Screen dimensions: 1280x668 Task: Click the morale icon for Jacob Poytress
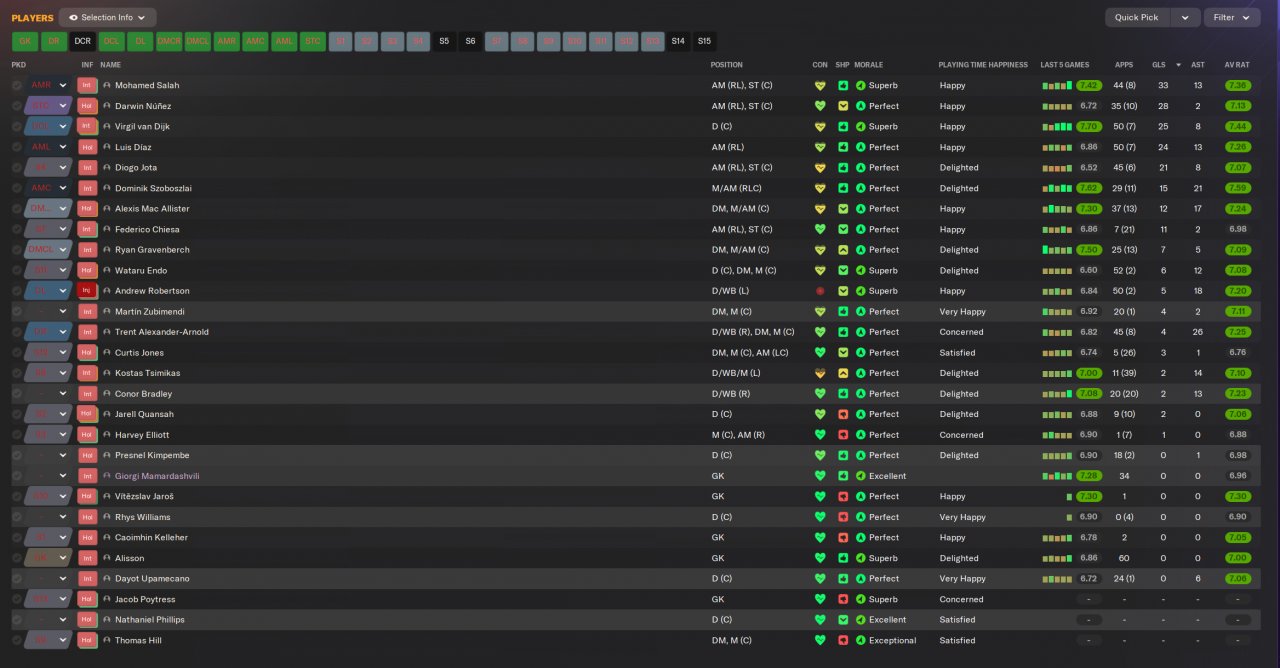pos(861,599)
